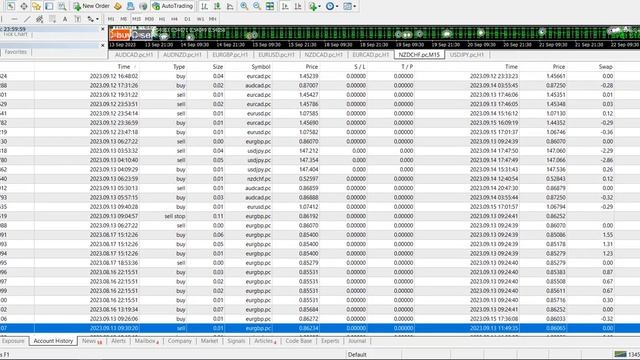
Task: Toggle AutoTrading on the toolbar
Action: pyautogui.click(x=172, y=6)
